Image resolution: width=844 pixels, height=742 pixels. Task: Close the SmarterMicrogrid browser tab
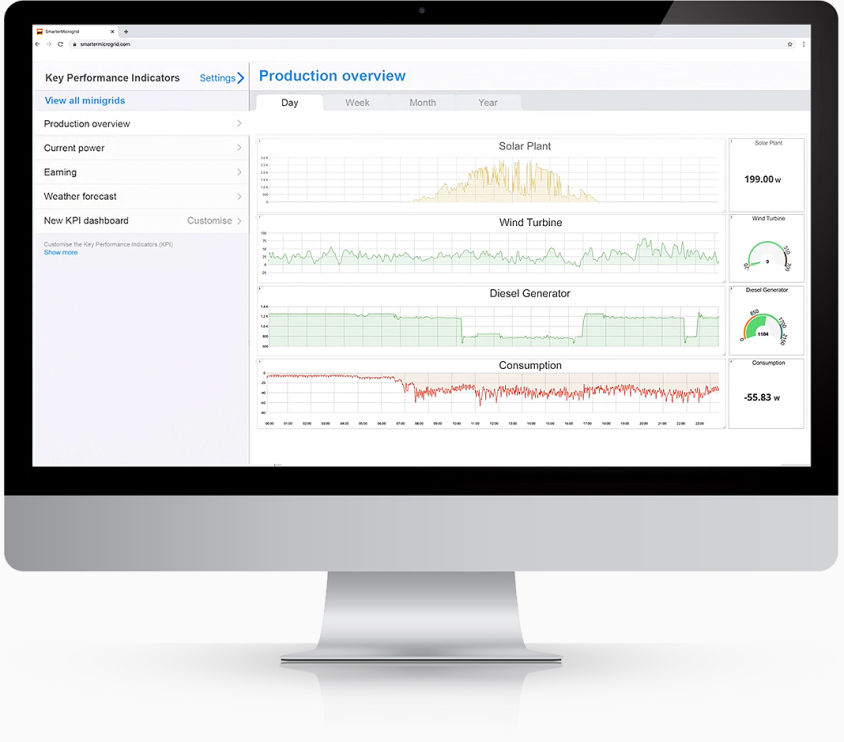tap(112, 32)
